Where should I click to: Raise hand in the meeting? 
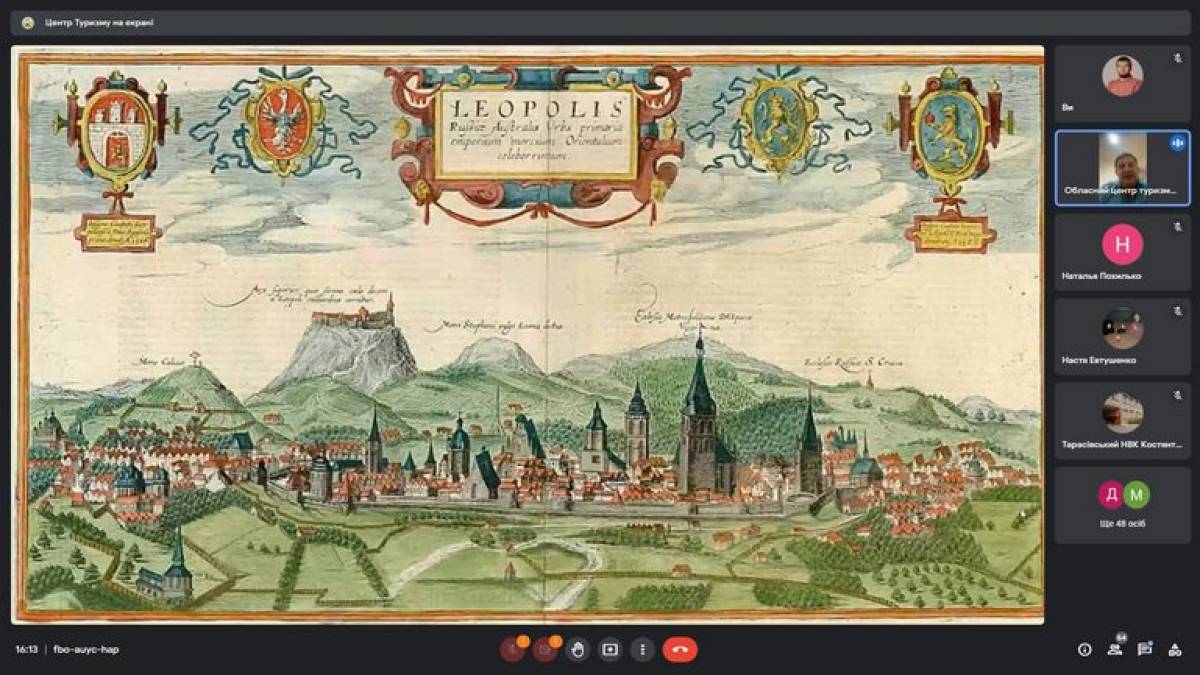(578, 650)
